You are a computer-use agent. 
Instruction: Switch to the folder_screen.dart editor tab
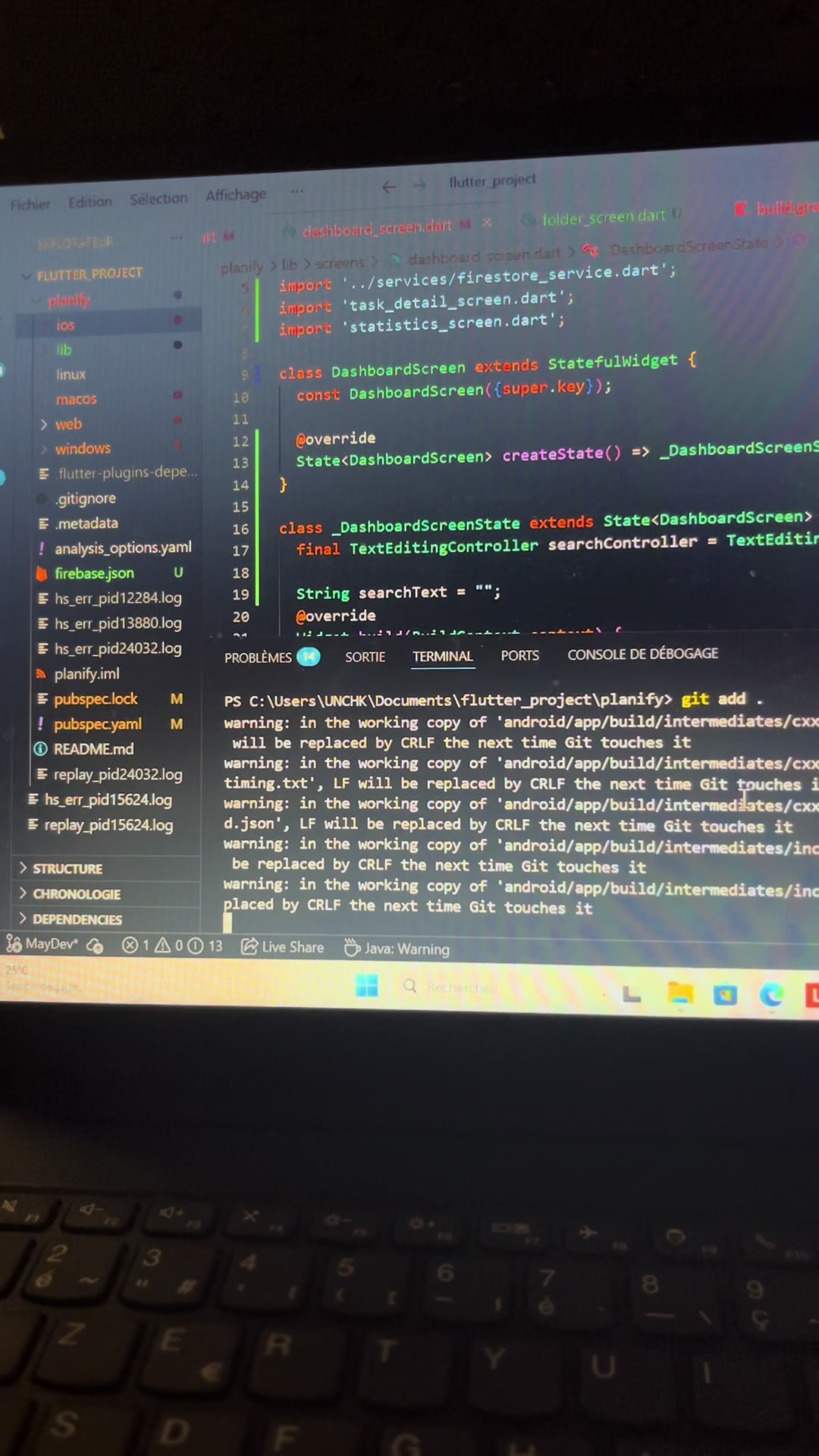pyautogui.click(x=603, y=218)
